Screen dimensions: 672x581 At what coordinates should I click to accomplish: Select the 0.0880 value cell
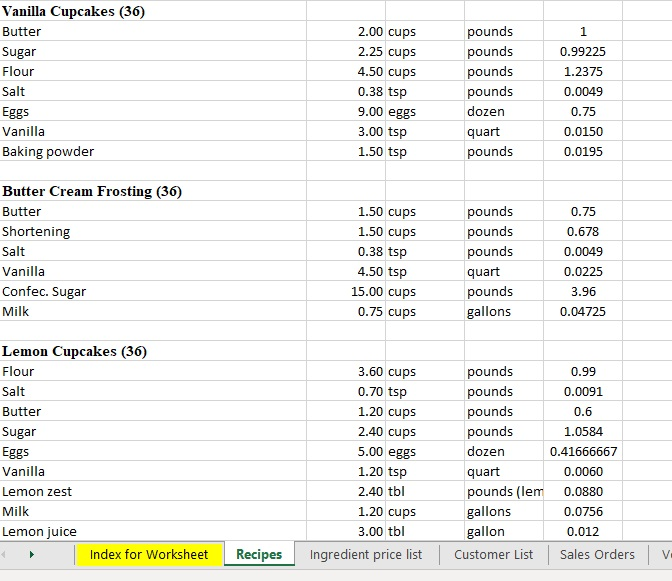click(x=583, y=491)
